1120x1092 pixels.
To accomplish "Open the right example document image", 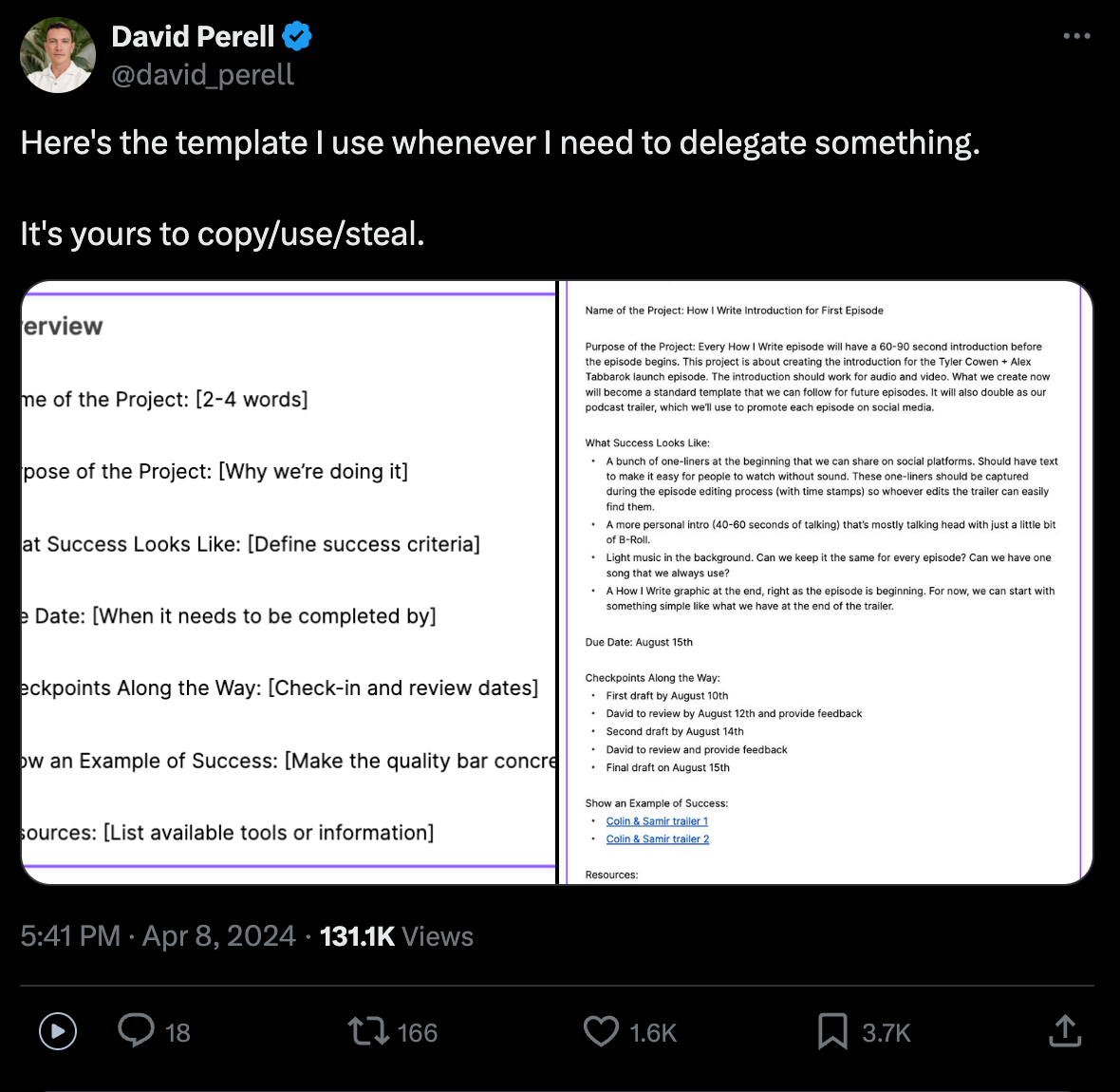I will point(826,582).
